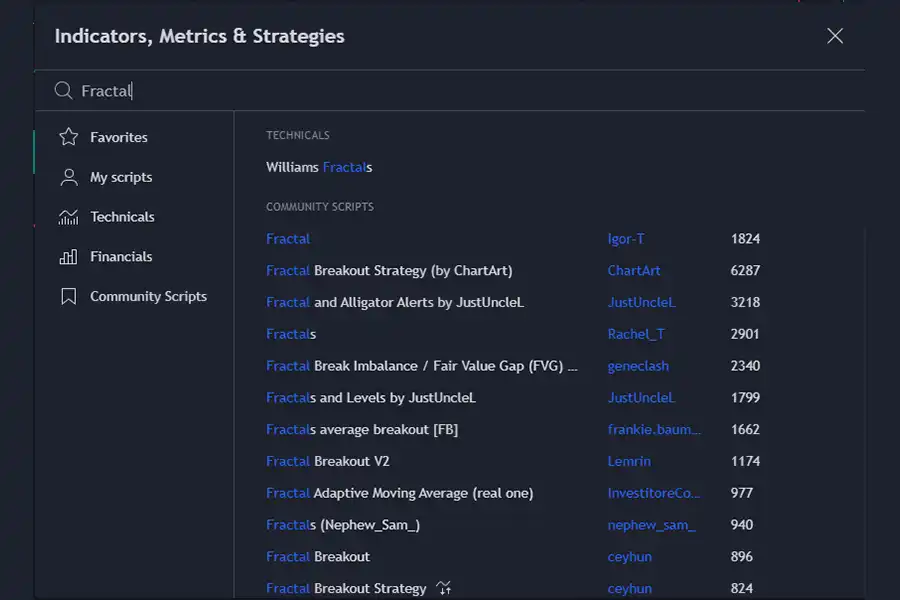
Task: Click the 1824 count for Fractal
Action: (x=745, y=239)
